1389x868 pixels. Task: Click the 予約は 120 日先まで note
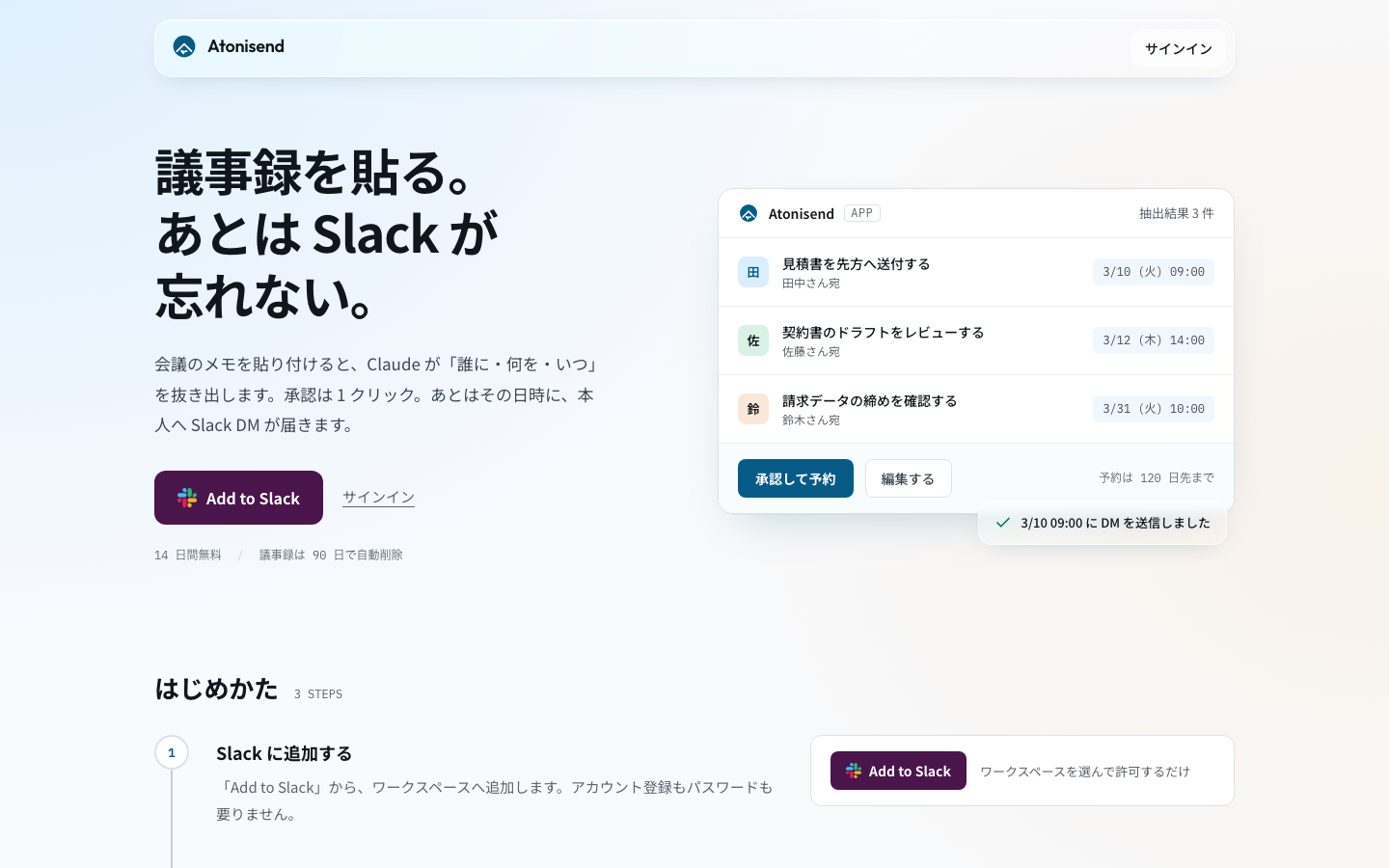click(1157, 477)
